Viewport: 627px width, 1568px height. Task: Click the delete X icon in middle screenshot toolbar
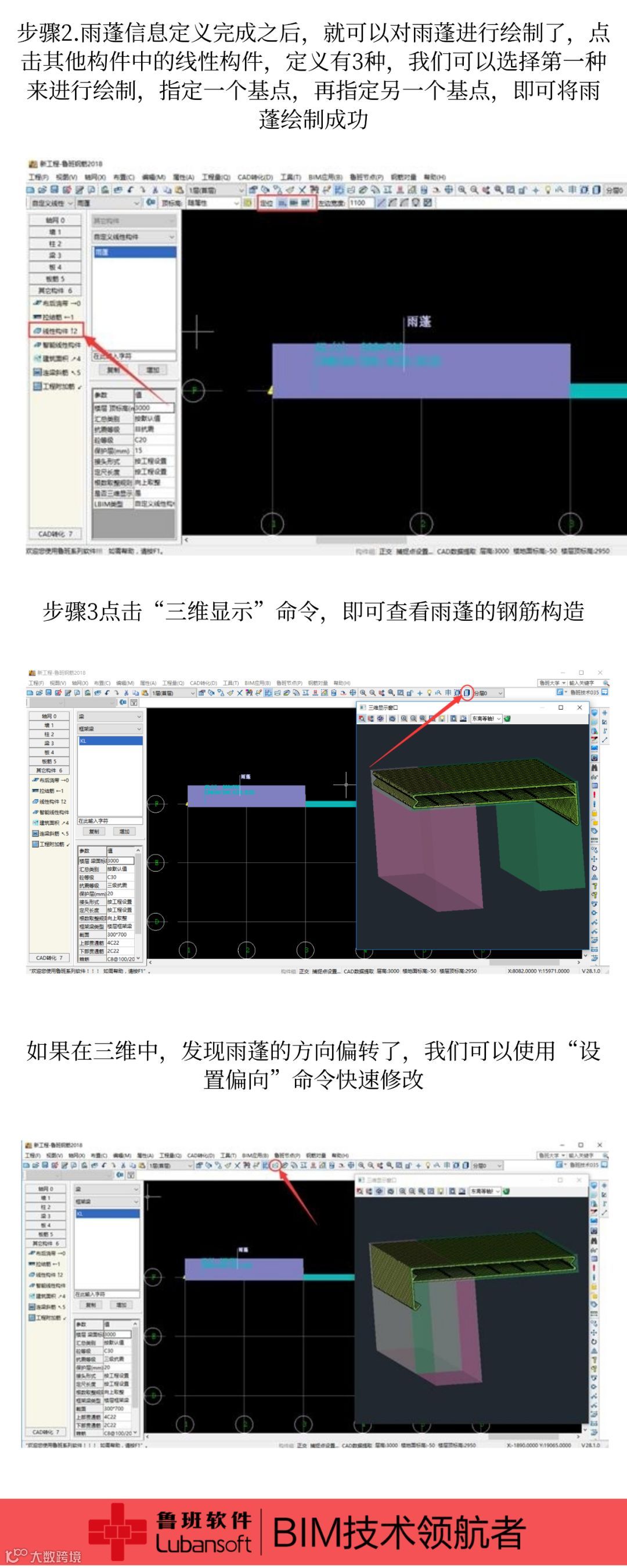tap(240, 693)
